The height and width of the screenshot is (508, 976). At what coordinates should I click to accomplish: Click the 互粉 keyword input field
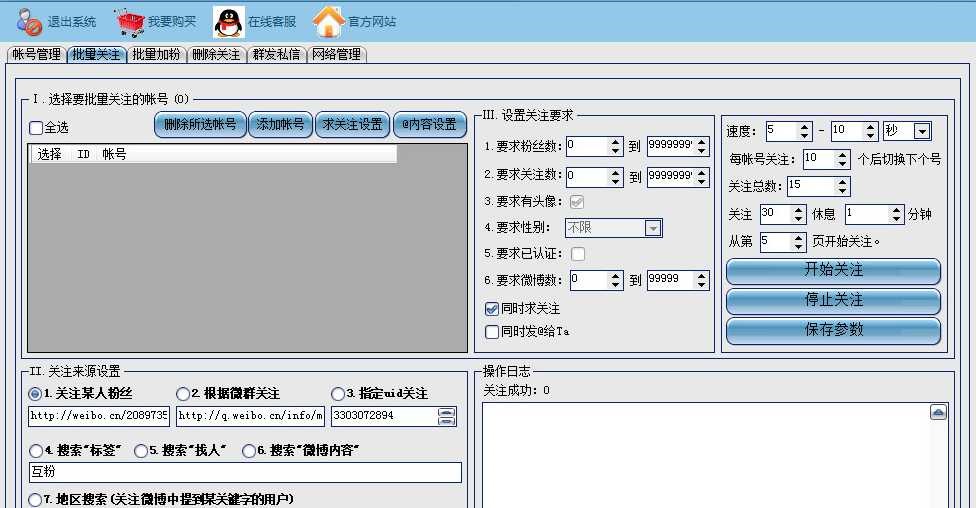[245, 473]
